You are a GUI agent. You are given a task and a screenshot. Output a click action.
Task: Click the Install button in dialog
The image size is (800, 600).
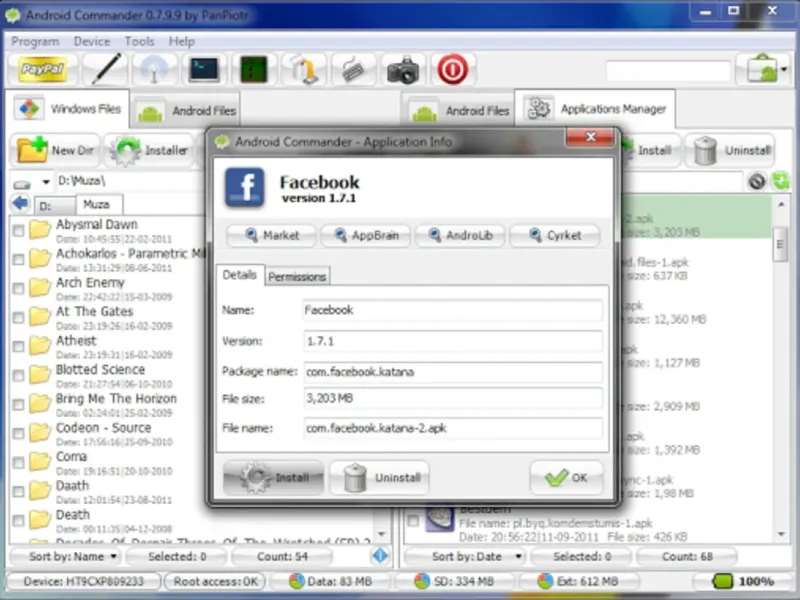(273, 478)
